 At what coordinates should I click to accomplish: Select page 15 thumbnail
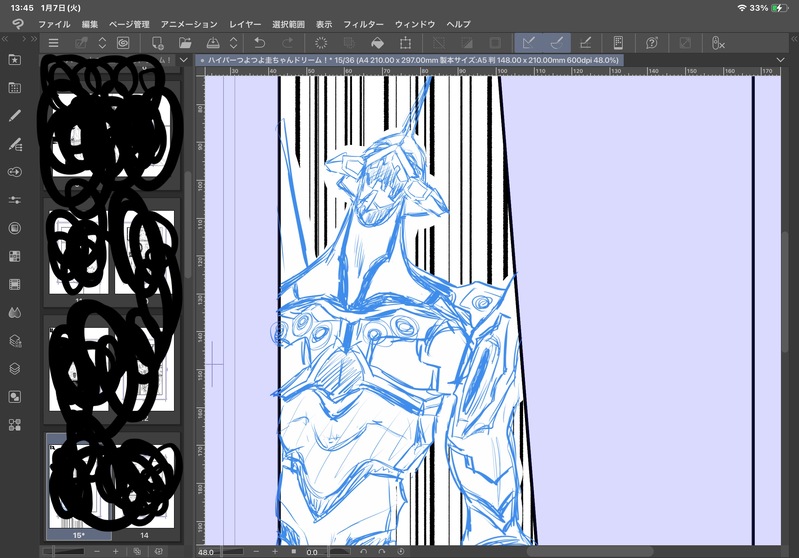click(x=79, y=486)
